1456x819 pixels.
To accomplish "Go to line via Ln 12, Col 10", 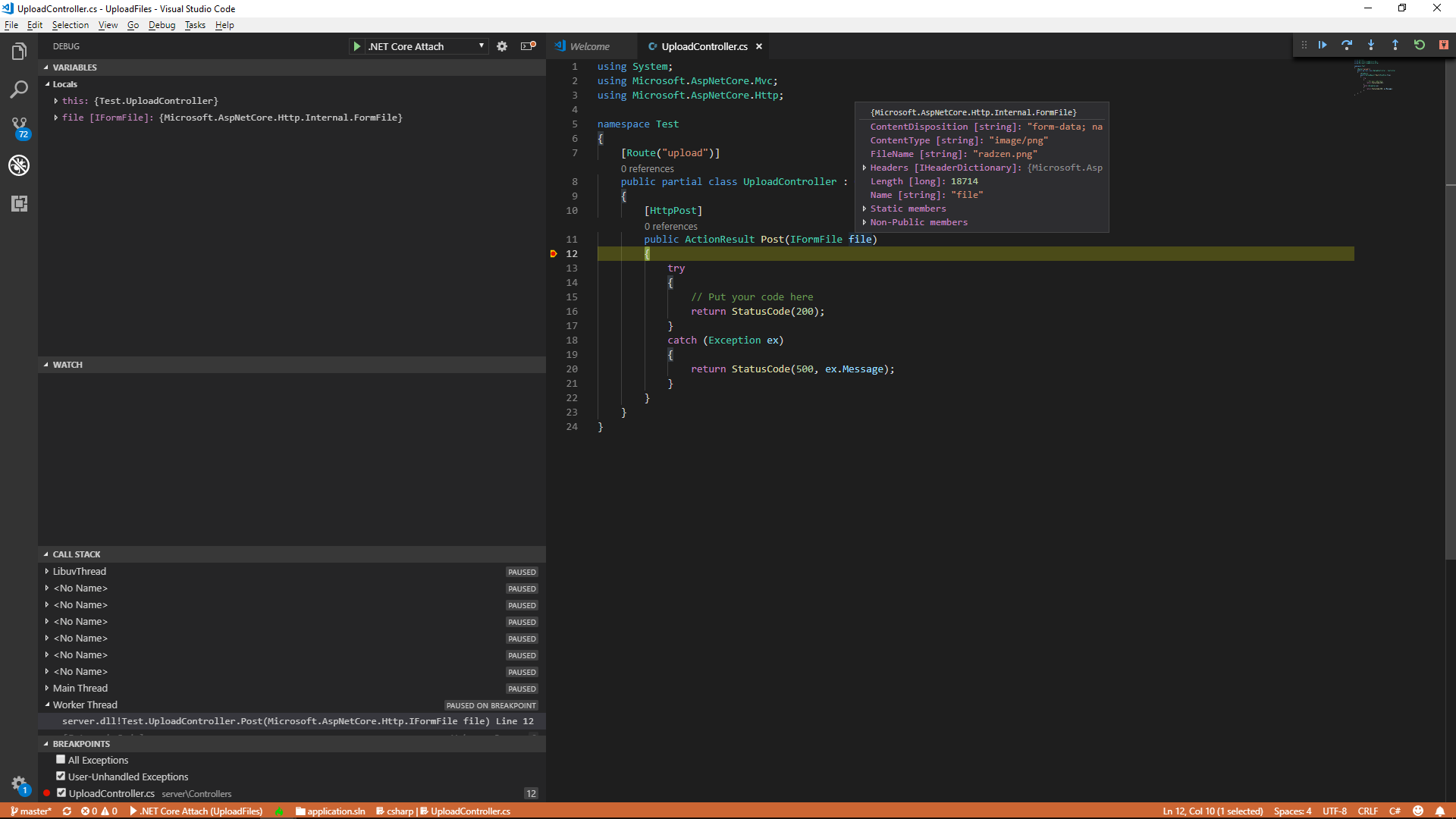I will click(1213, 811).
